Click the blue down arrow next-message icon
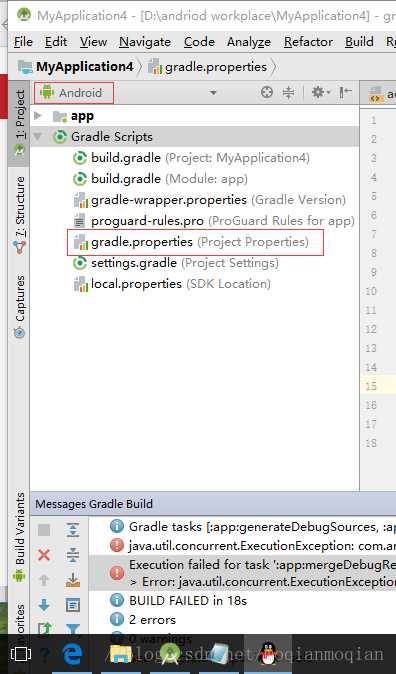This screenshot has height=674, width=396. coord(44,605)
